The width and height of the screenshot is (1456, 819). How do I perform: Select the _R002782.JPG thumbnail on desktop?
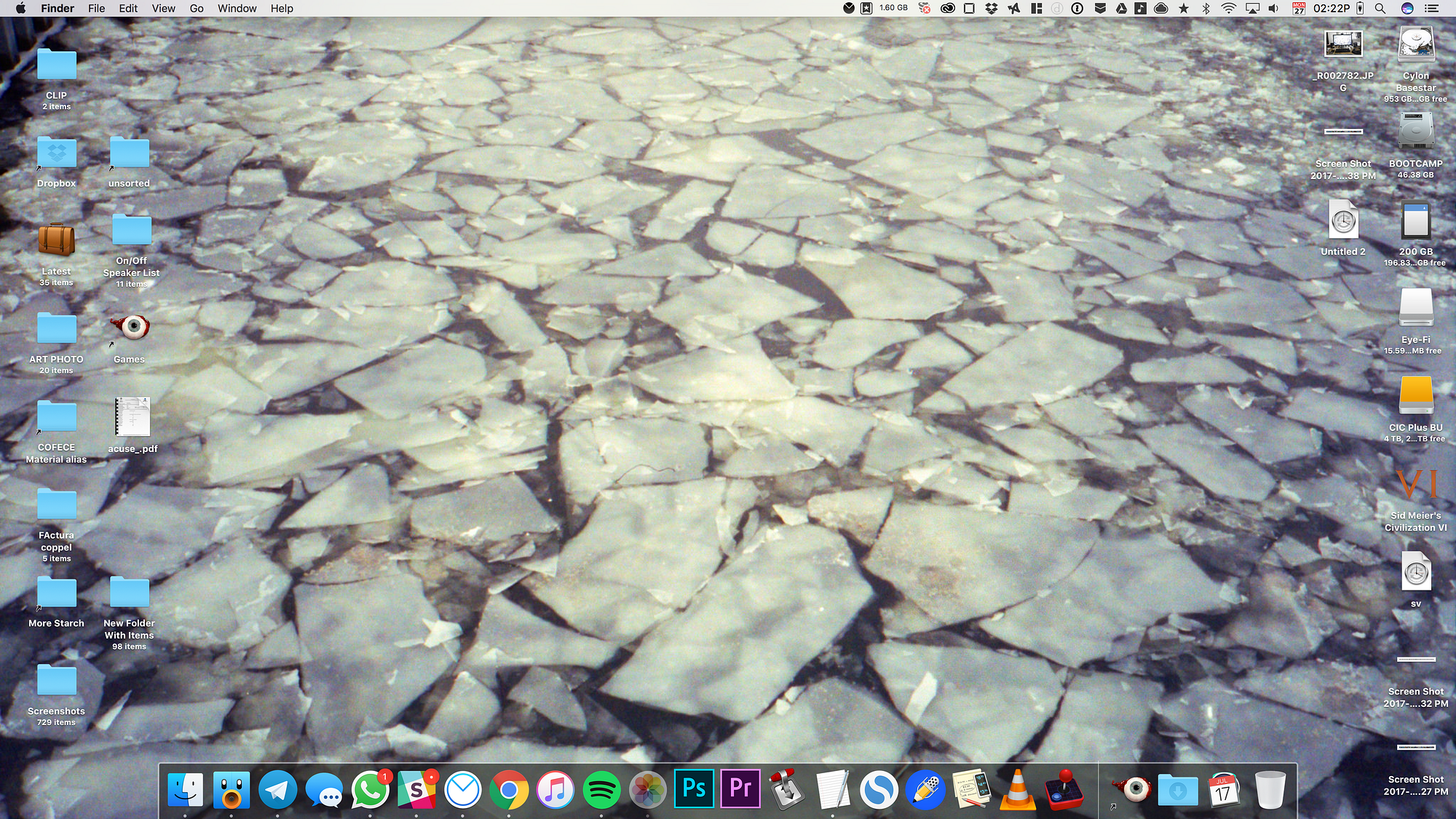pos(1343,45)
